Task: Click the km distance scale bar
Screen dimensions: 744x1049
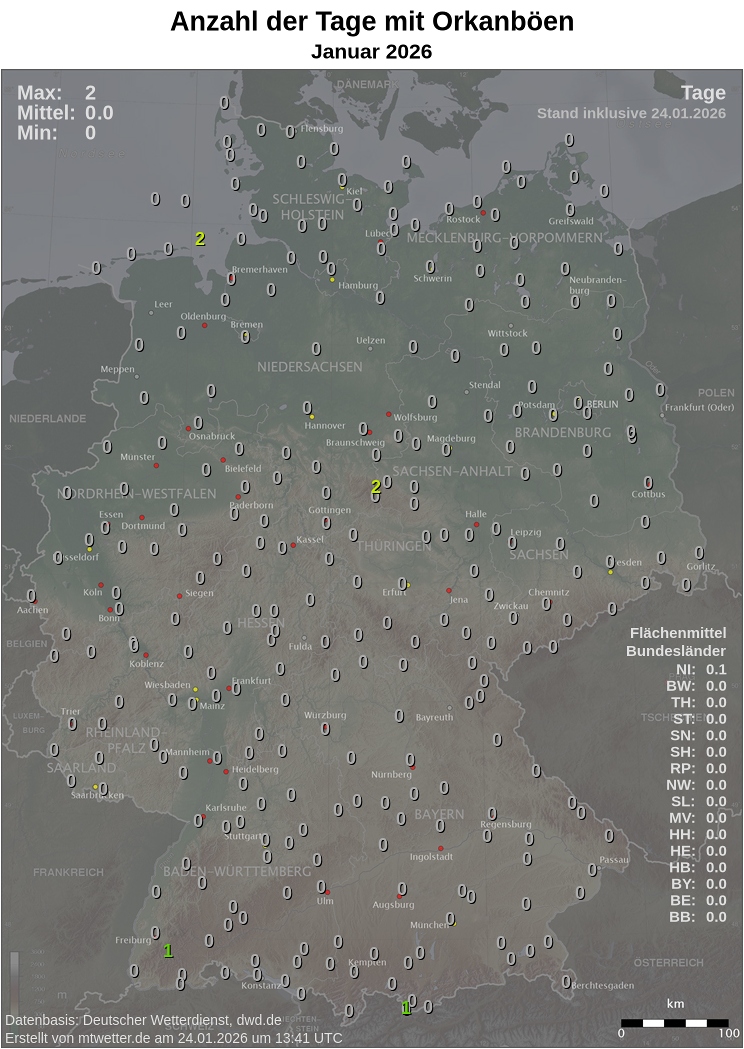Action: (x=675, y=1023)
